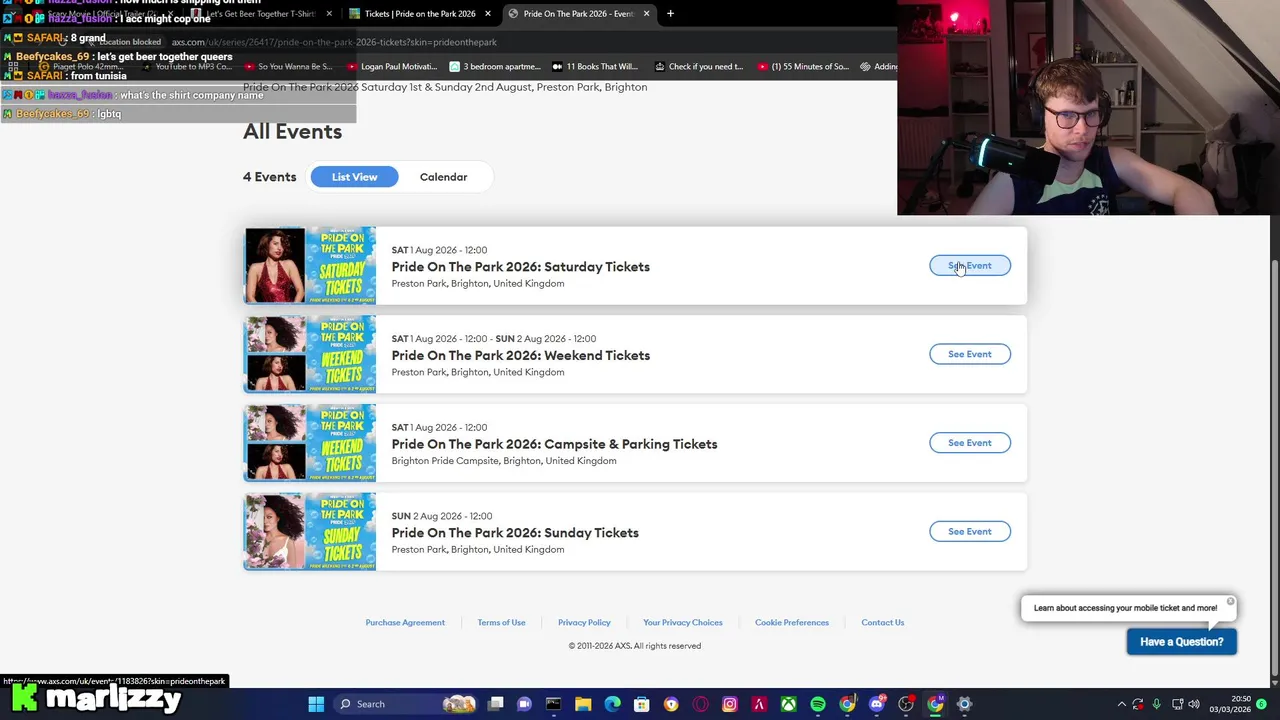Image resolution: width=1280 pixels, height=720 pixels.
Task: Open Instagram from the taskbar
Action: (x=730, y=704)
